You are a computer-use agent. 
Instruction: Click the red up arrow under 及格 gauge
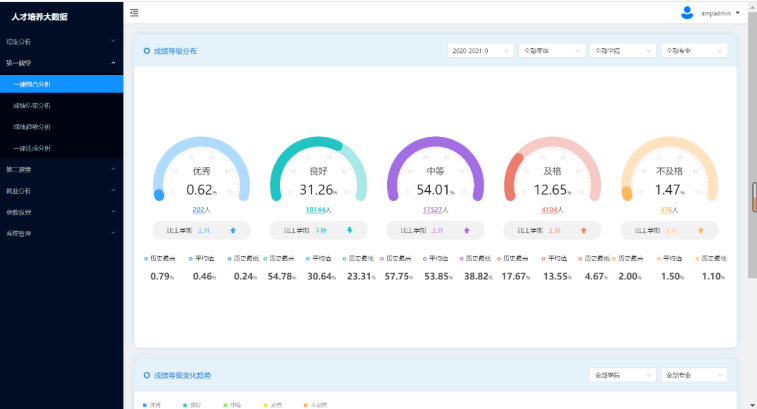click(x=583, y=230)
